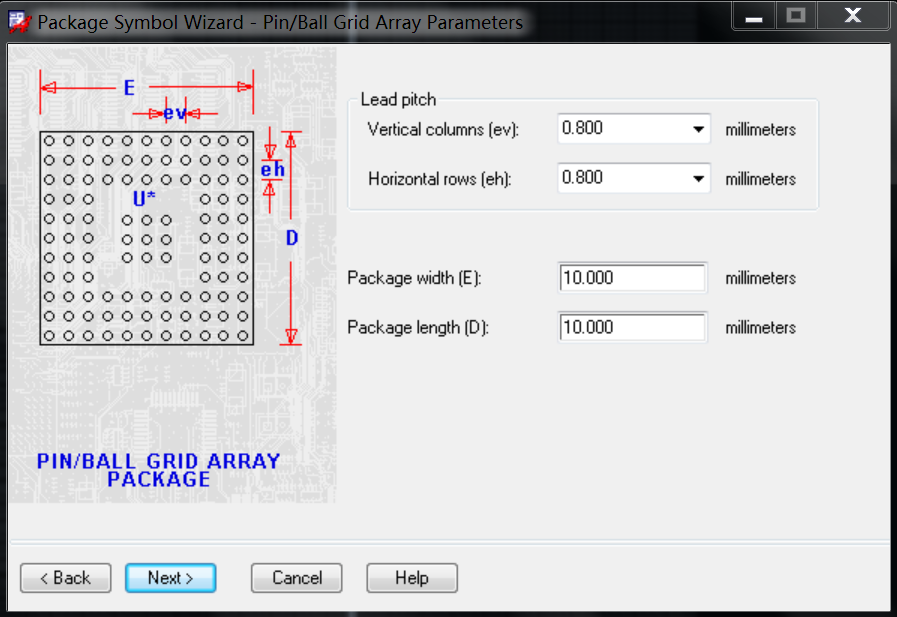Click the millimeters unit beside Package length

click(760, 328)
